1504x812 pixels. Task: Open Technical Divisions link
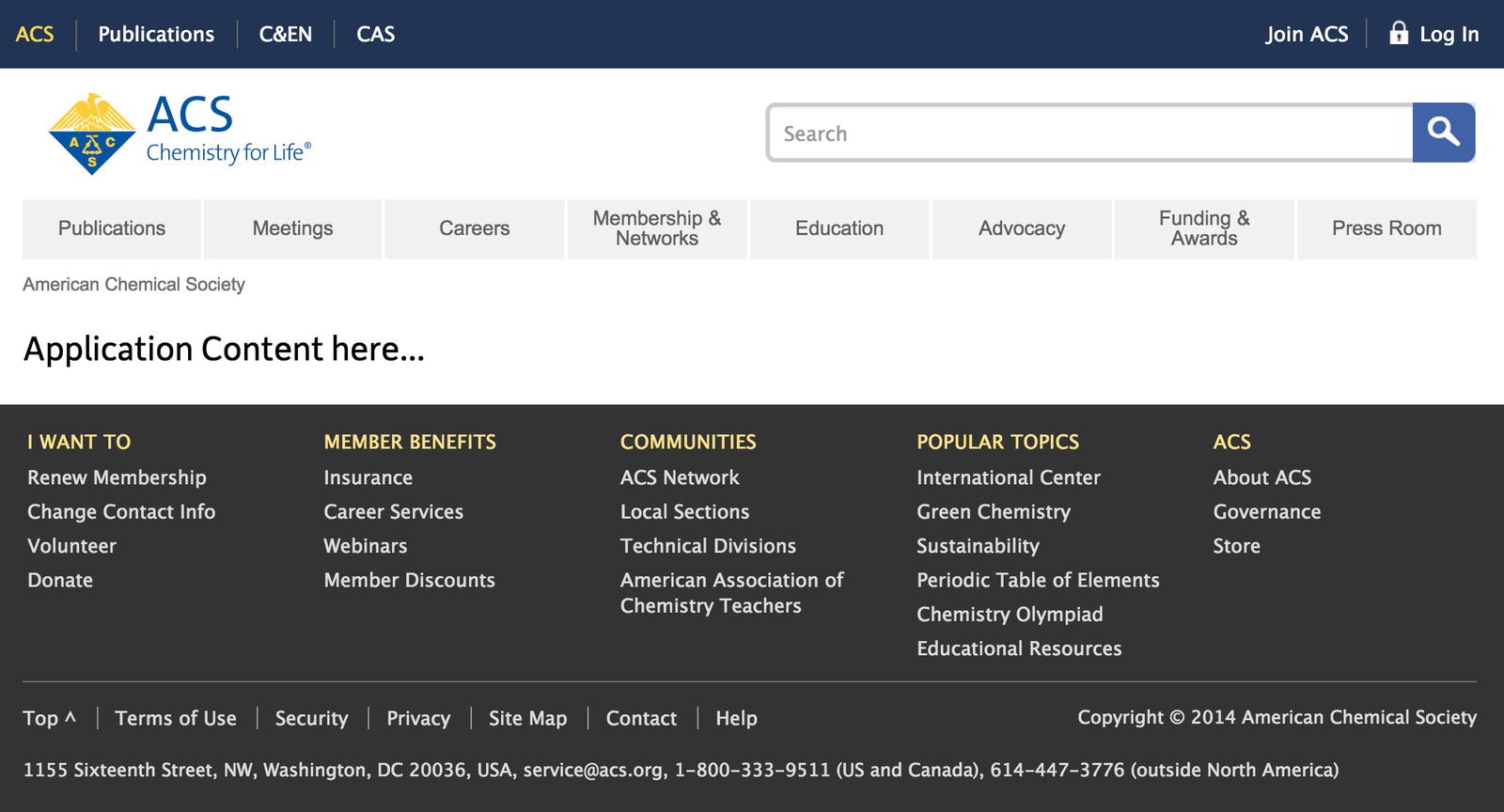pyautogui.click(x=708, y=546)
